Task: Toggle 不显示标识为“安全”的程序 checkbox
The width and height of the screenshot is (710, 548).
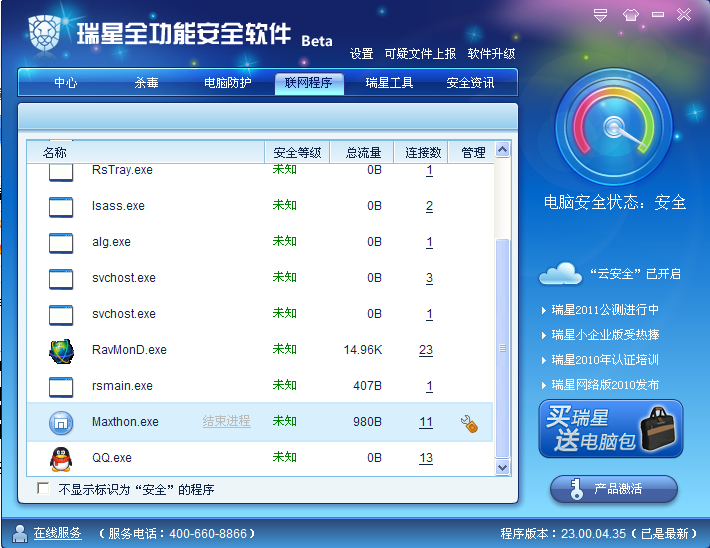Action: [43, 488]
